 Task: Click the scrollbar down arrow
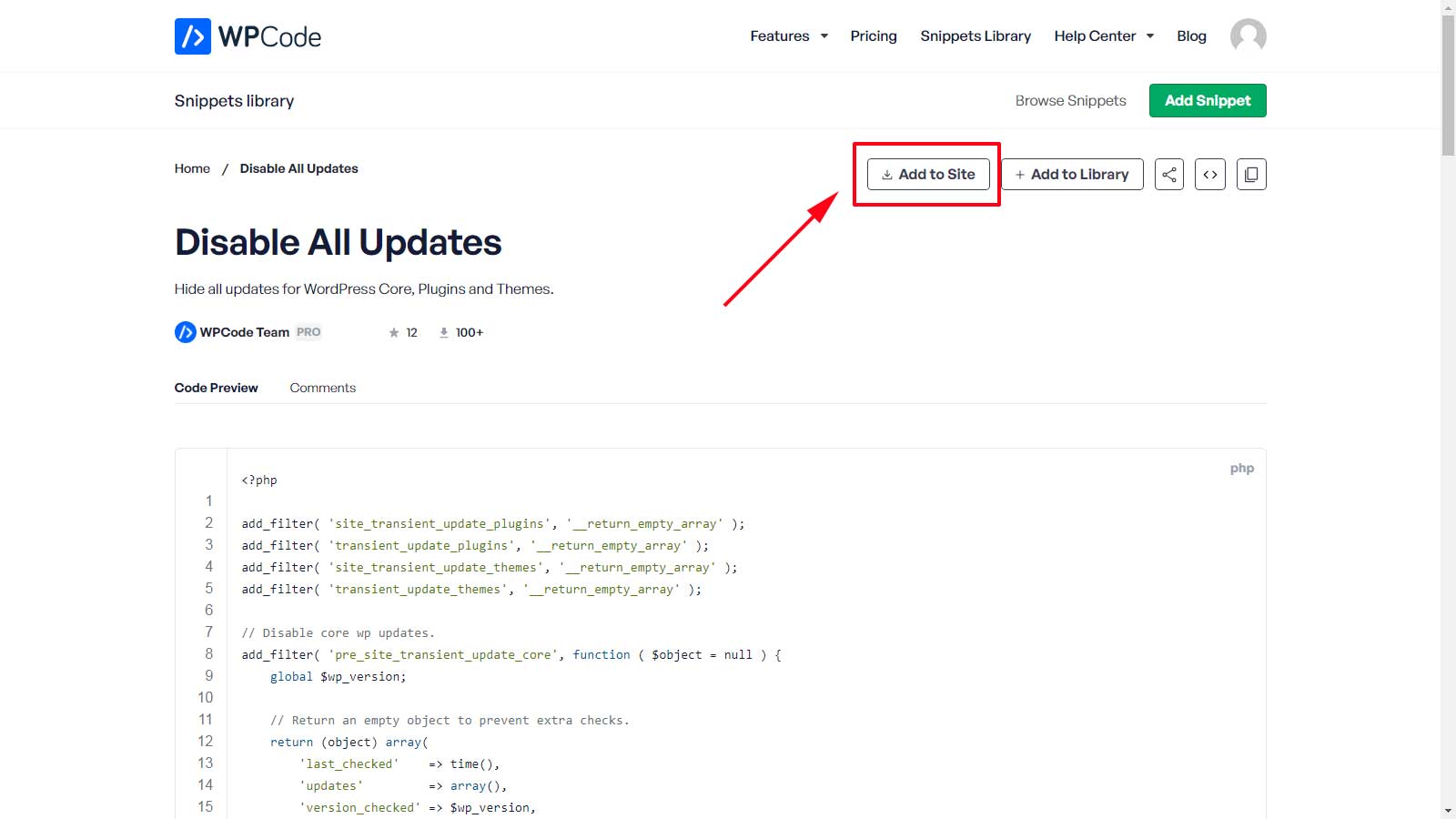click(x=1448, y=811)
